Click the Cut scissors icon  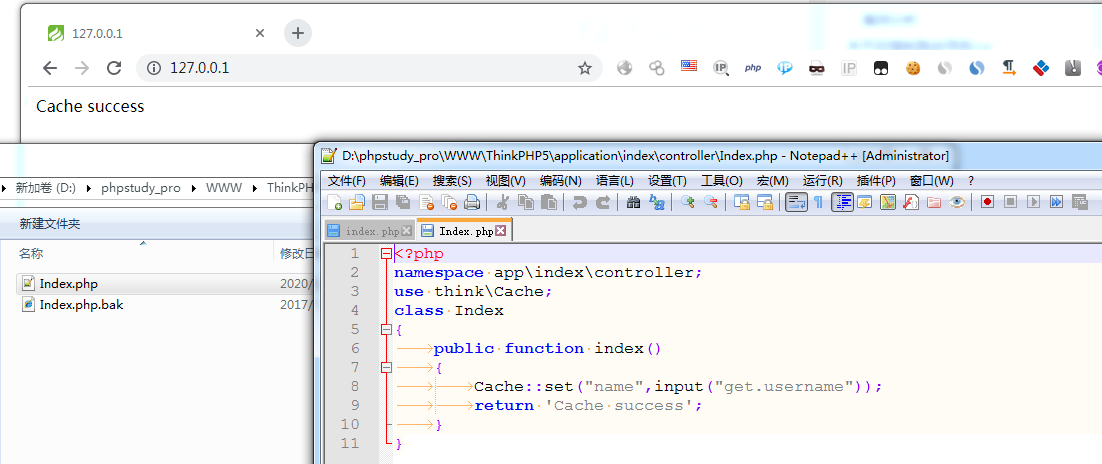pyautogui.click(x=502, y=202)
